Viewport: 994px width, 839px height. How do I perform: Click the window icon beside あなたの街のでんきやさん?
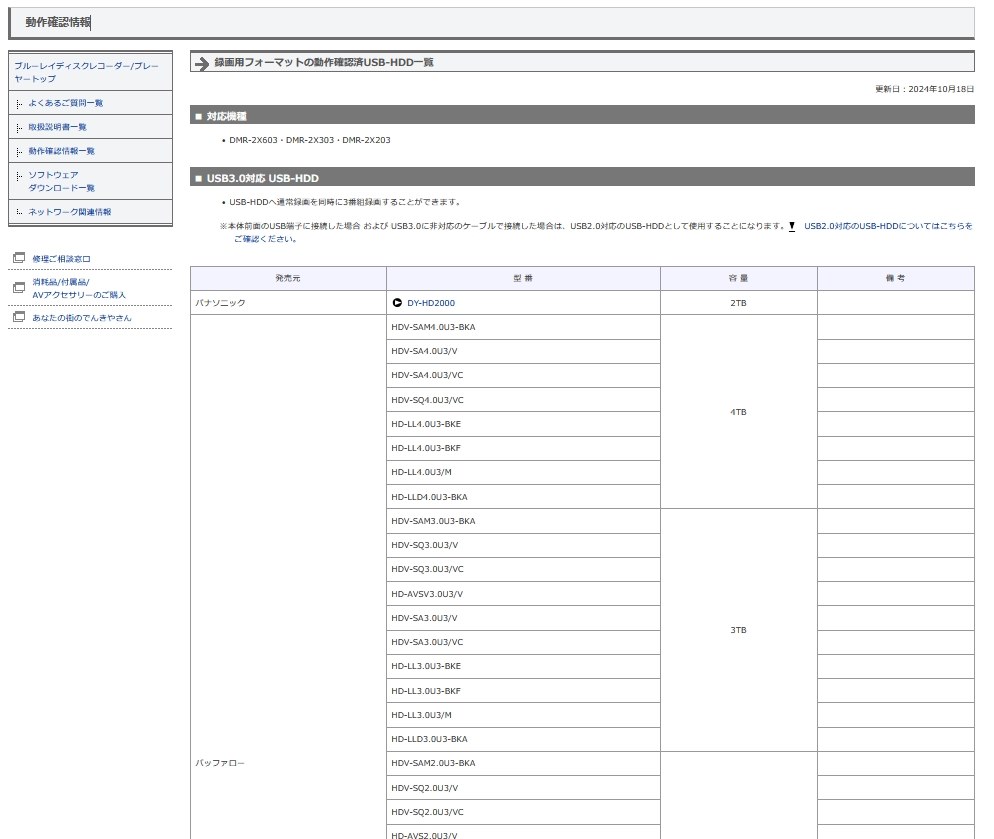[x=19, y=317]
